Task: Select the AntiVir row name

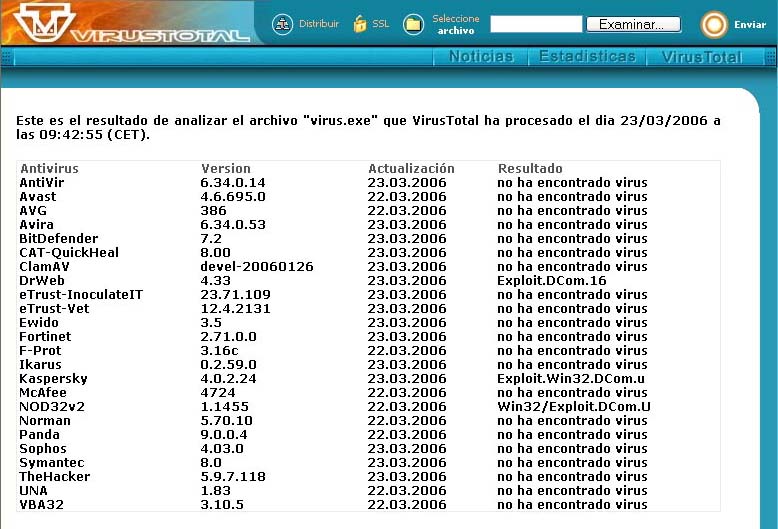Action: coord(42,183)
